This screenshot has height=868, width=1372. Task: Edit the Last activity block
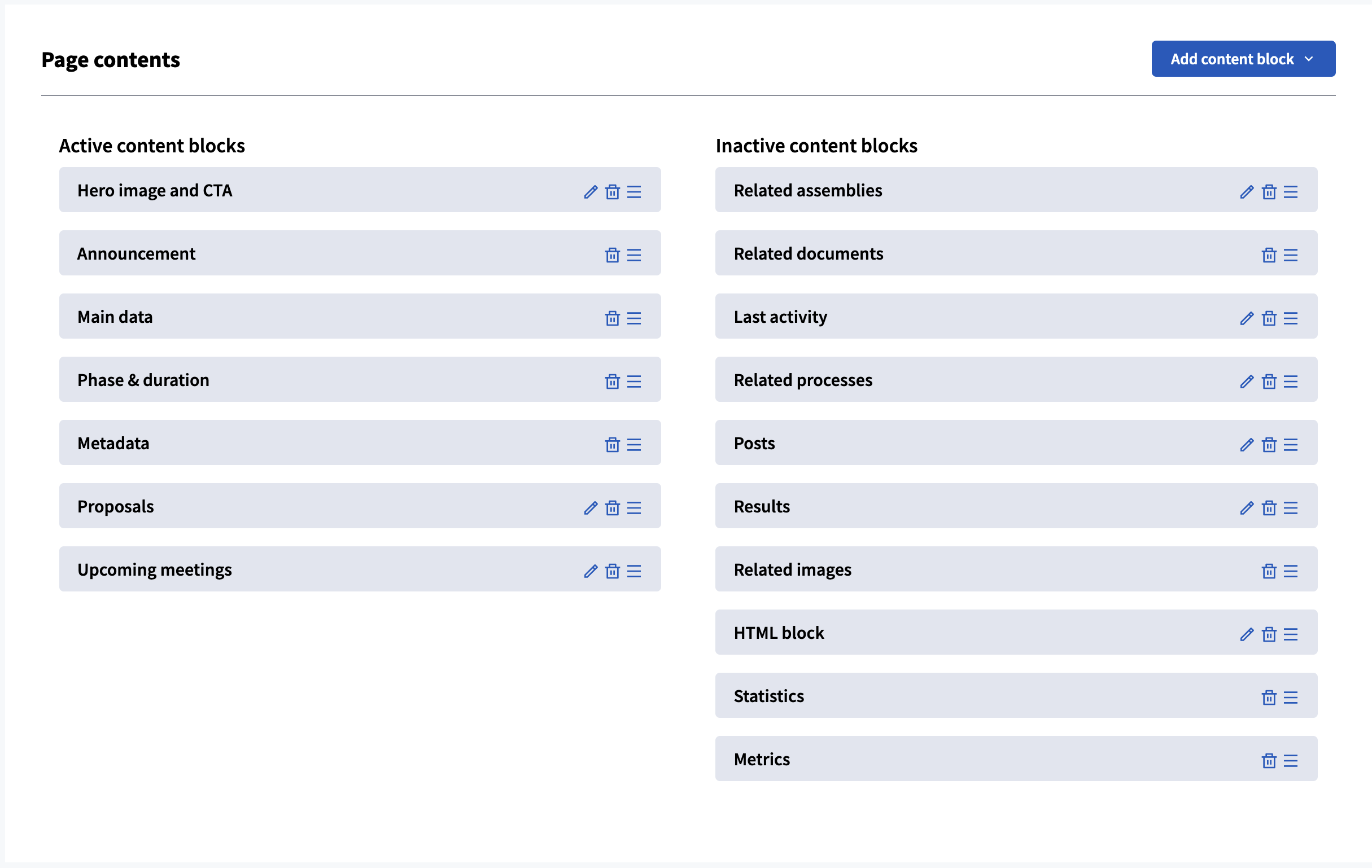pyautogui.click(x=1247, y=319)
